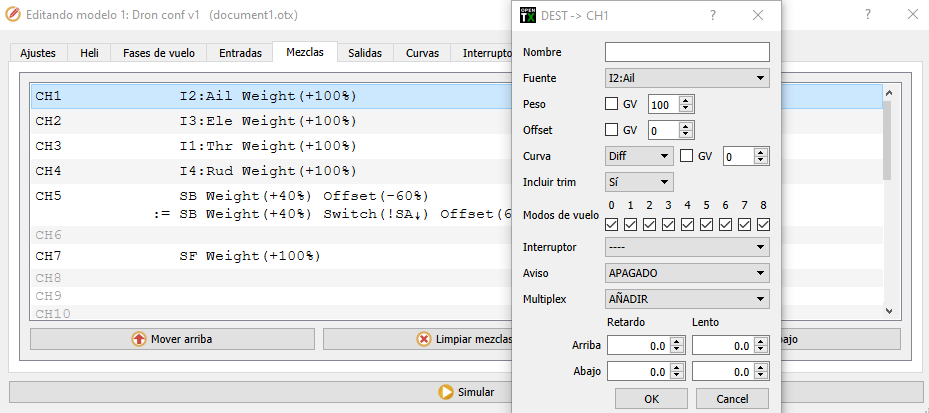The width and height of the screenshot is (929, 413).
Task: Enable the GV checkbox for Offset
Action: pyautogui.click(x=612, y=130)
